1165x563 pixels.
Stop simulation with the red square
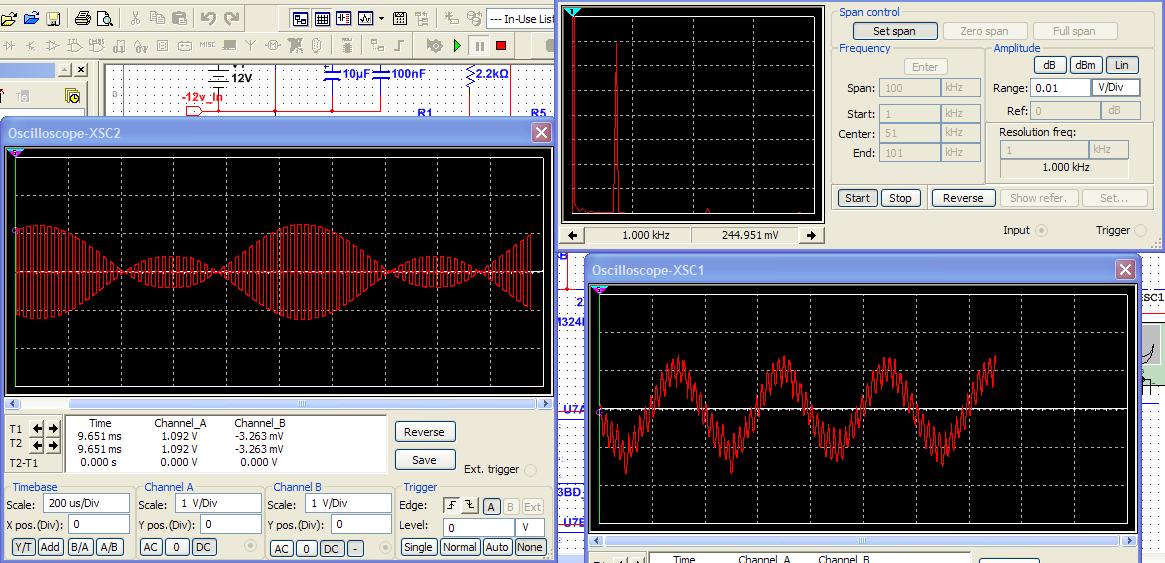tap(501, 46)
